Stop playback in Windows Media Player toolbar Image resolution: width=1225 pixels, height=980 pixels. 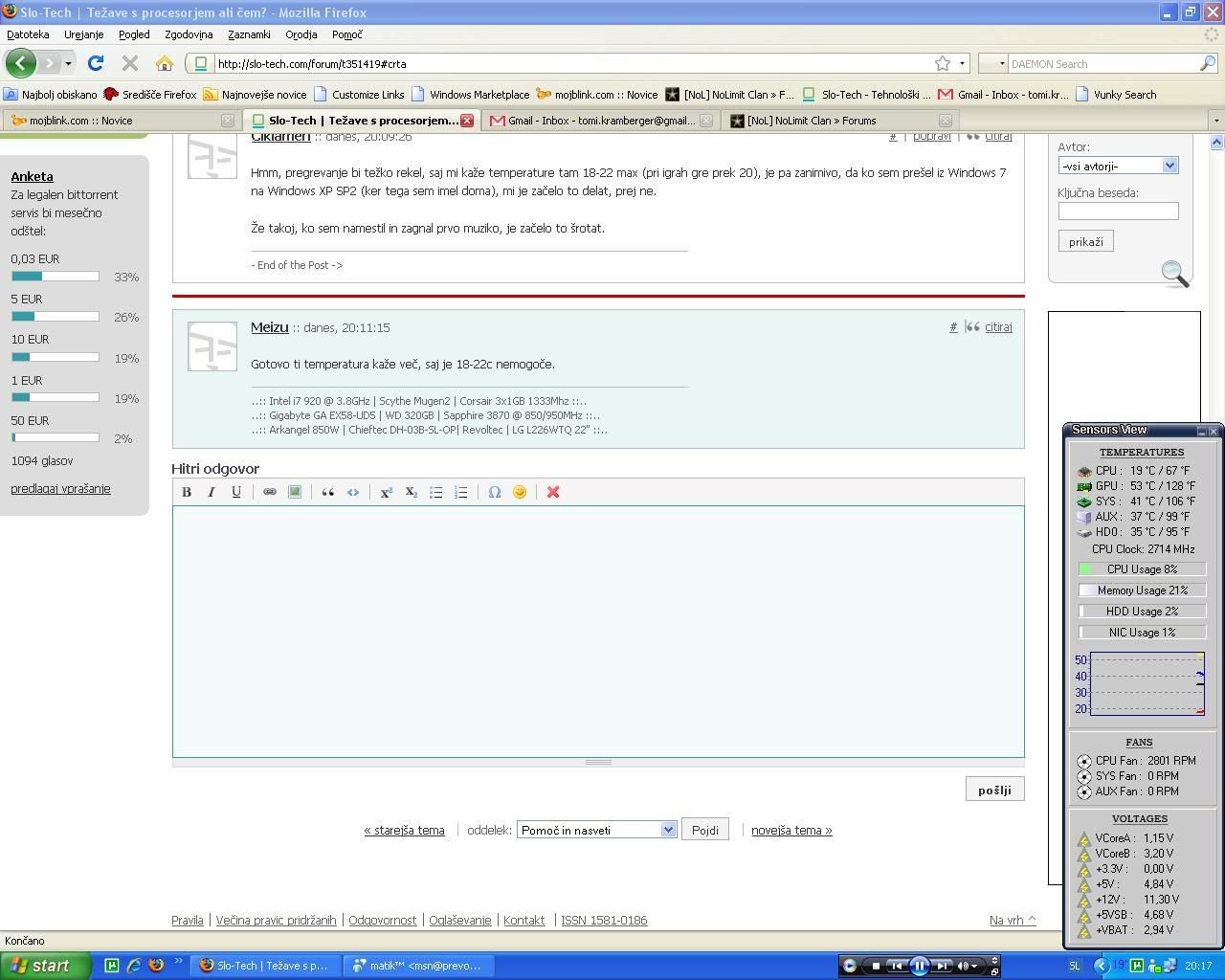(x=876, y=966)
